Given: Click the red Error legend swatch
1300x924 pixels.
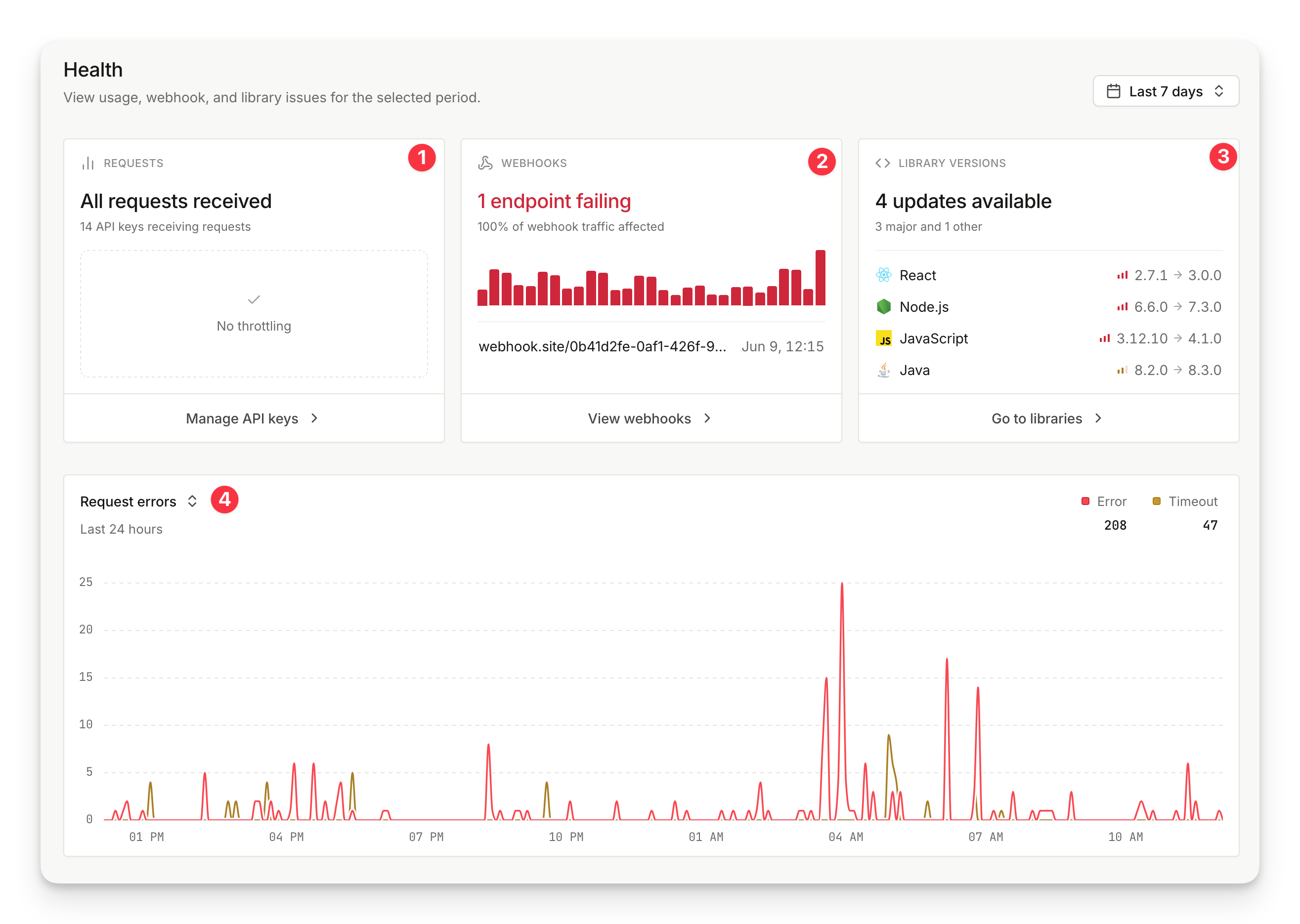Looking at the screenshot, I should coord(1085,501).
